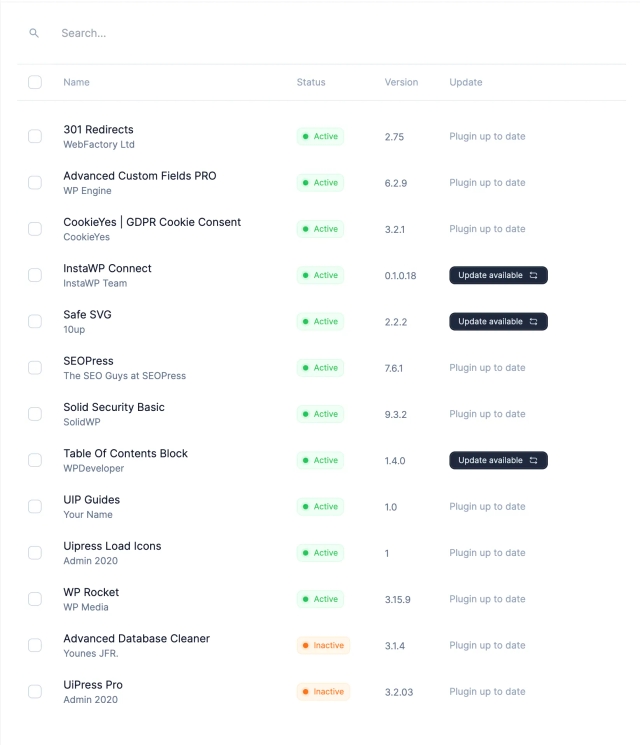Image resolution: width=640 pixels, height=745 pixels.
Task: Select the Advanced Database Cleaner checkbox
Action: coord(35,645)
